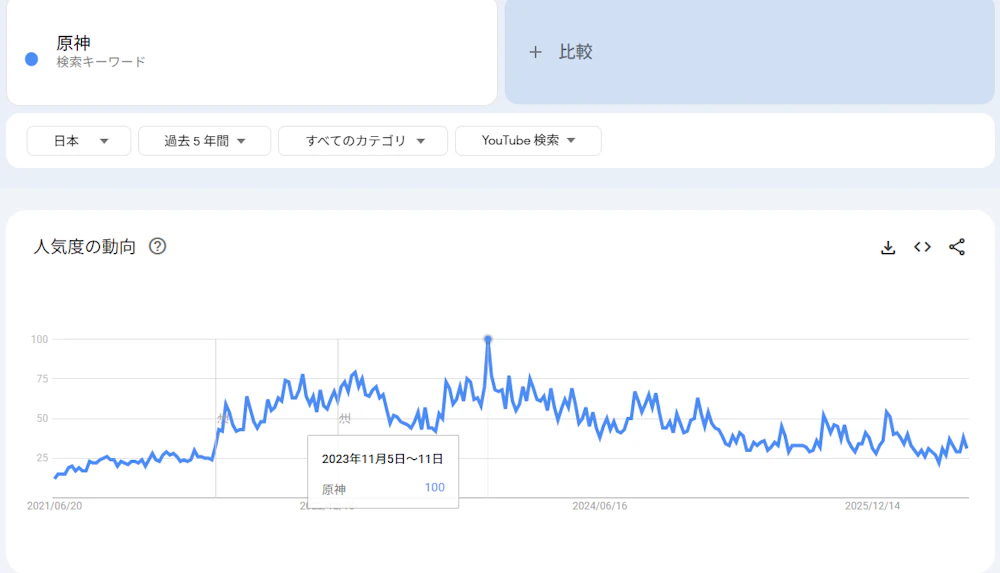Download the trend data as CSV
The width and height of the screenshot is (1000, 573).
click(x=888, y=247)
